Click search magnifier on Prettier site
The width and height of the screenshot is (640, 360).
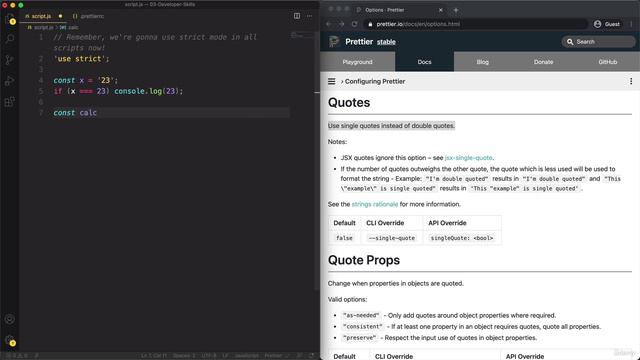570,42
